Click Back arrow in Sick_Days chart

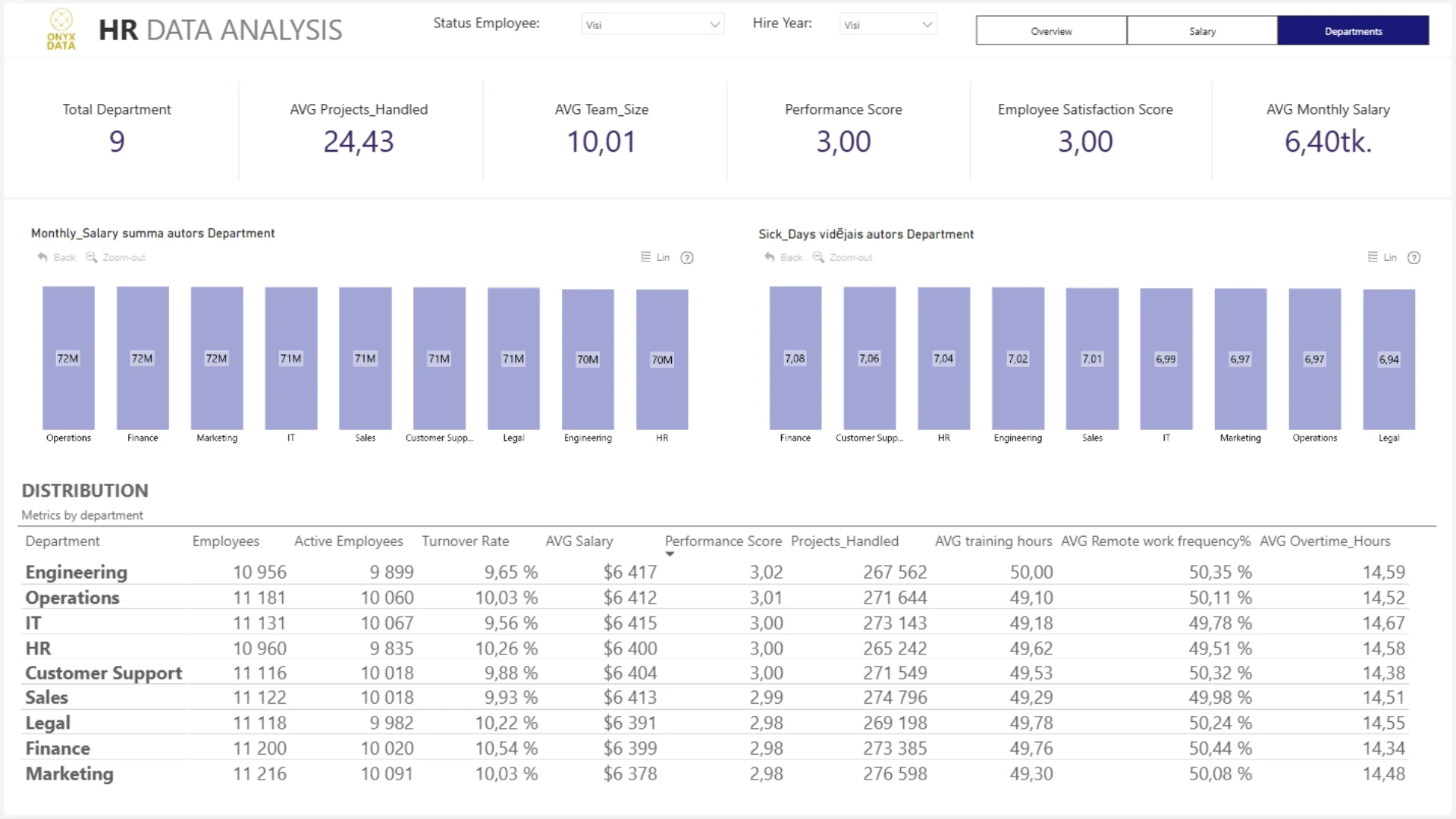point(770,258)
